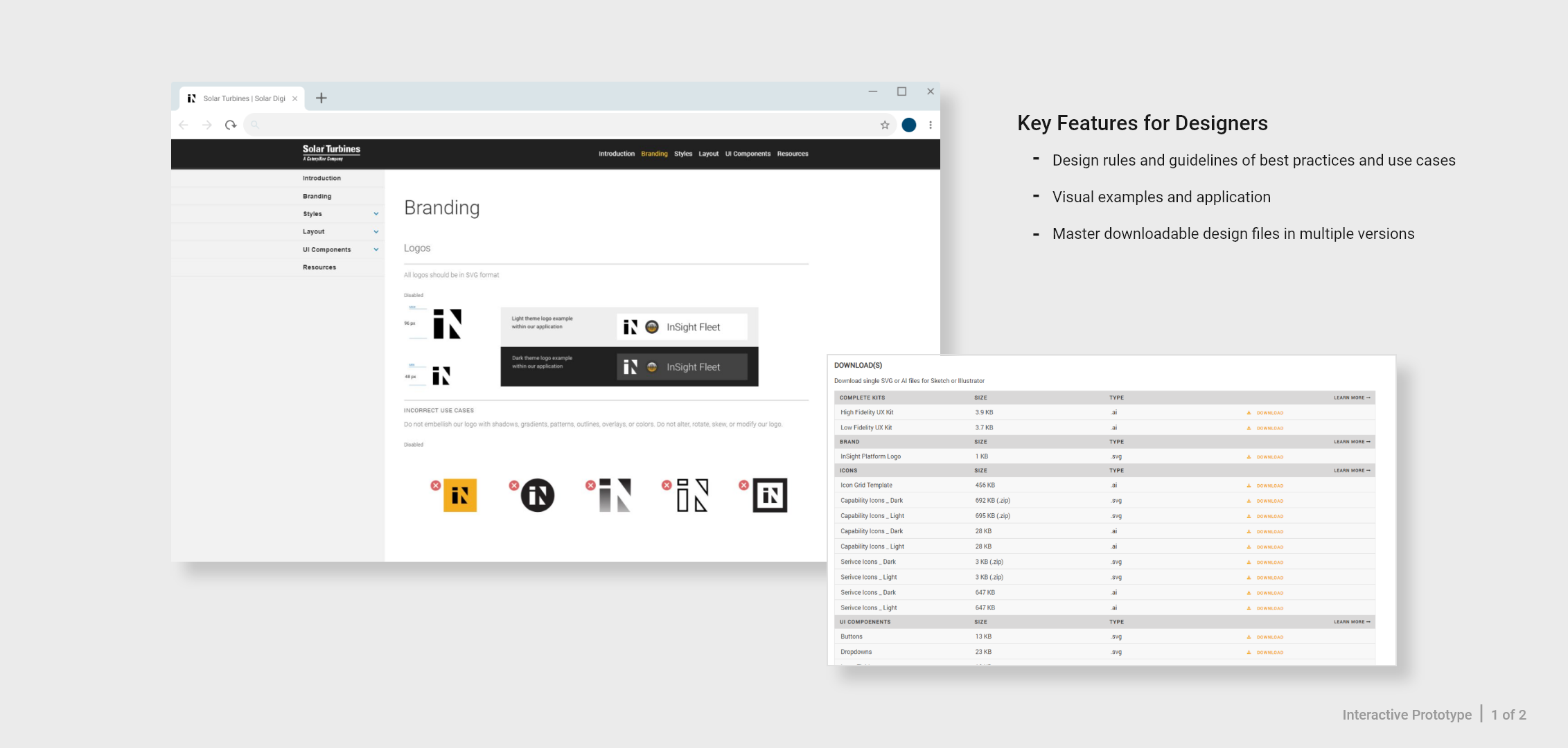Switch to the Solar Turbines browser tab
The image size is (1568, 748).
(243, 98)
